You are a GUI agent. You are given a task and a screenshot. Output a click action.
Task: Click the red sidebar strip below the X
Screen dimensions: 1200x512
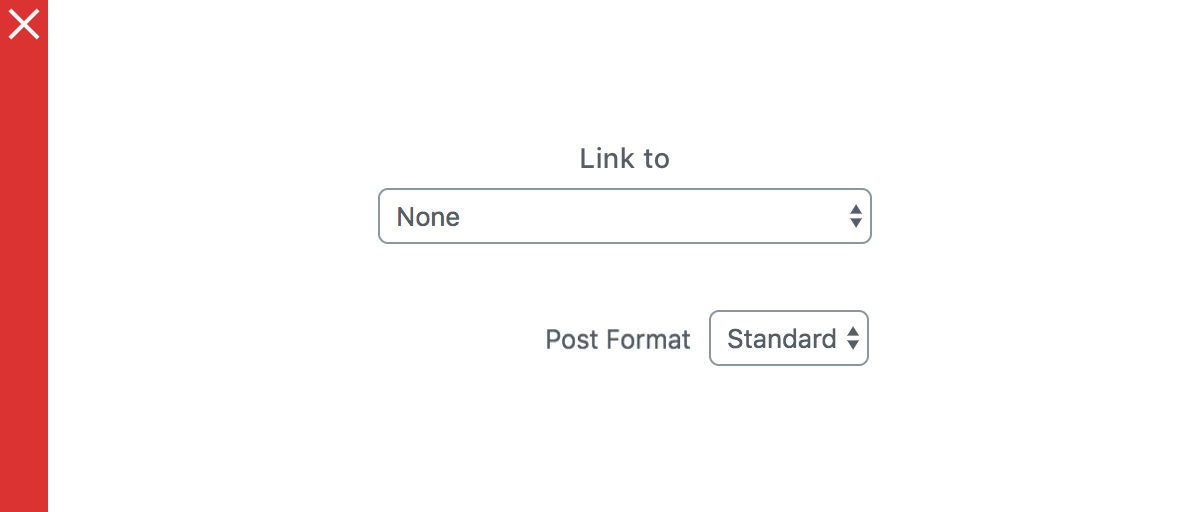click(24, 200)
